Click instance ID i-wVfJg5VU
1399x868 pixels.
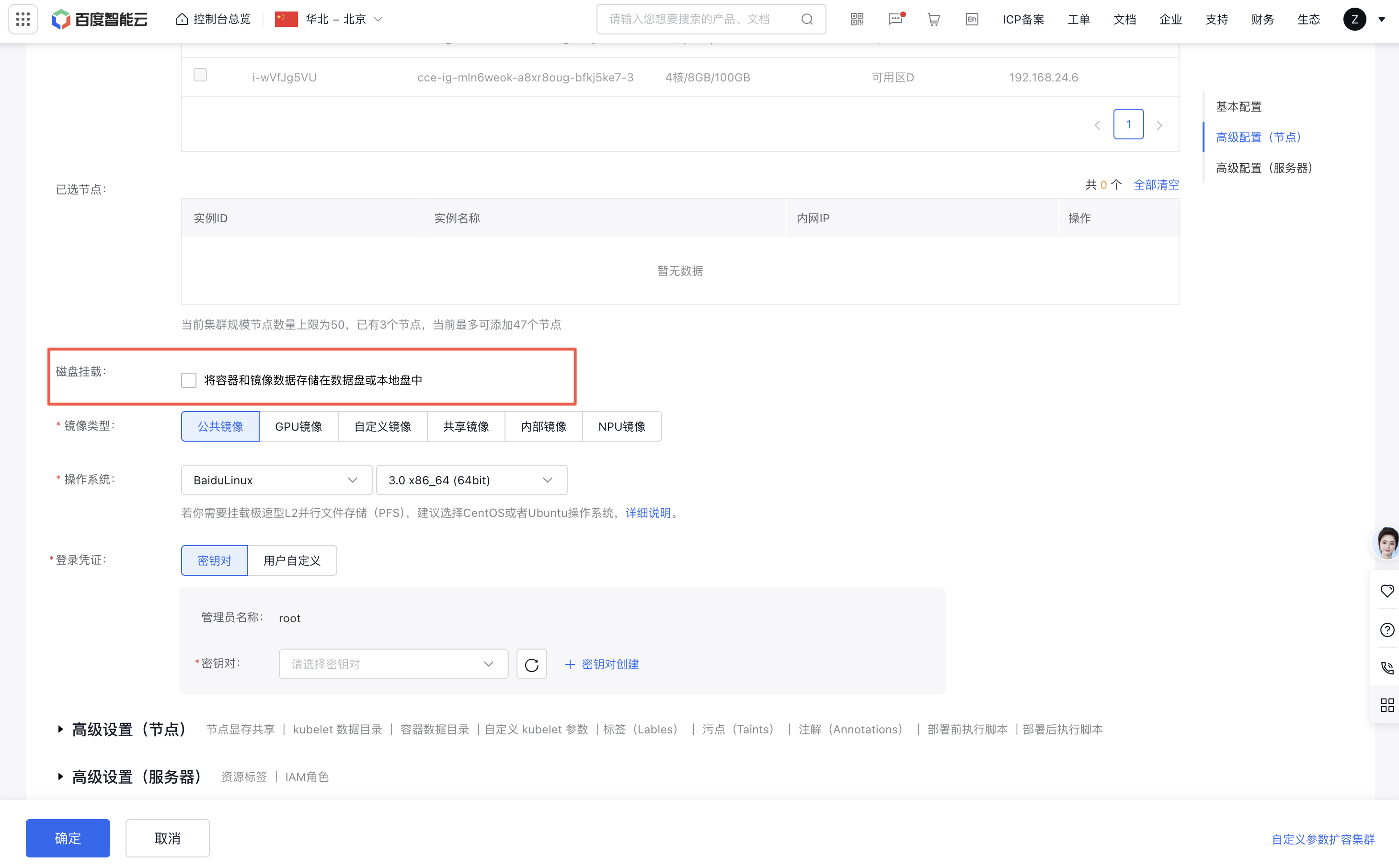284,78
